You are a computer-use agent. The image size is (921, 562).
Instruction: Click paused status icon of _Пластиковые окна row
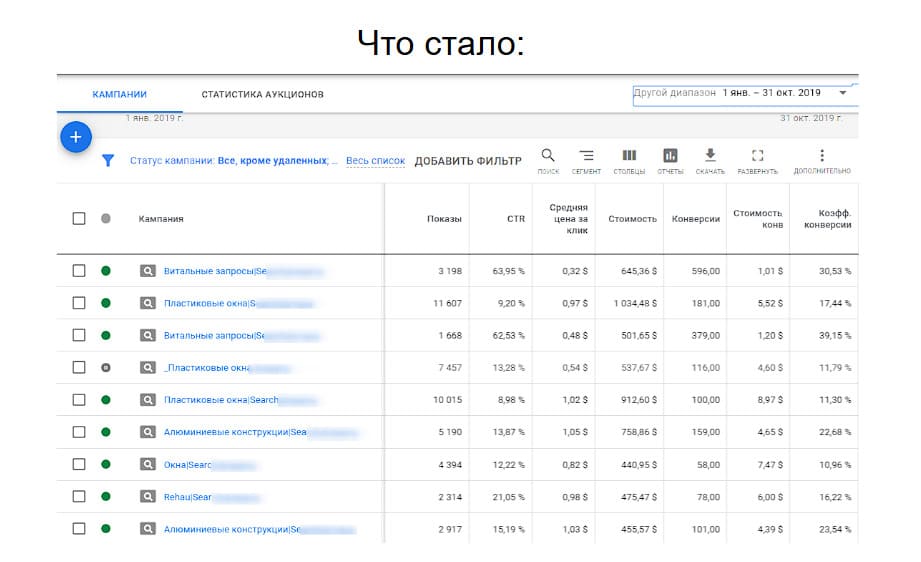tap(106, 368)
